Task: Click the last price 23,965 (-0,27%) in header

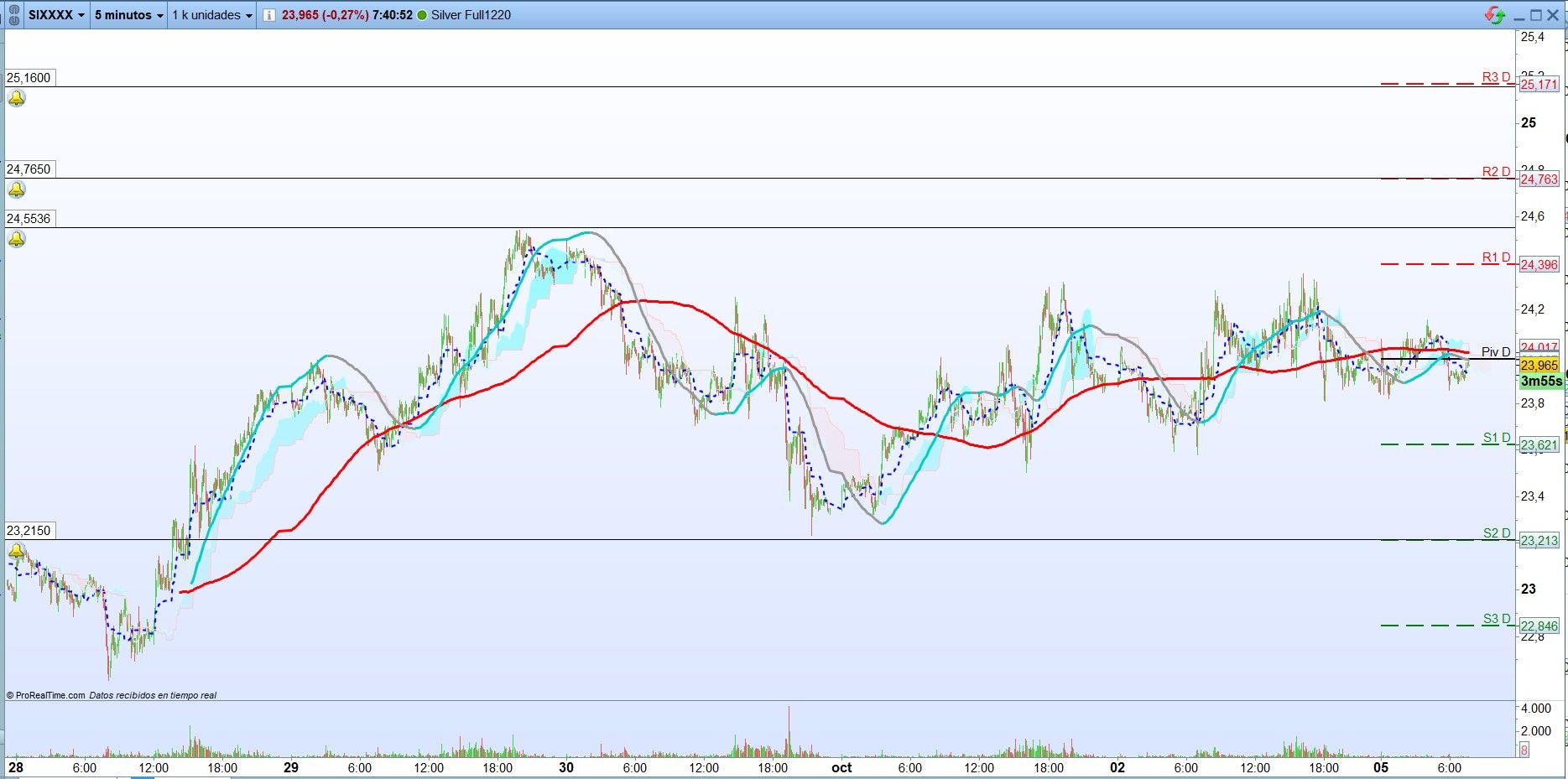Action: (325, 15)
